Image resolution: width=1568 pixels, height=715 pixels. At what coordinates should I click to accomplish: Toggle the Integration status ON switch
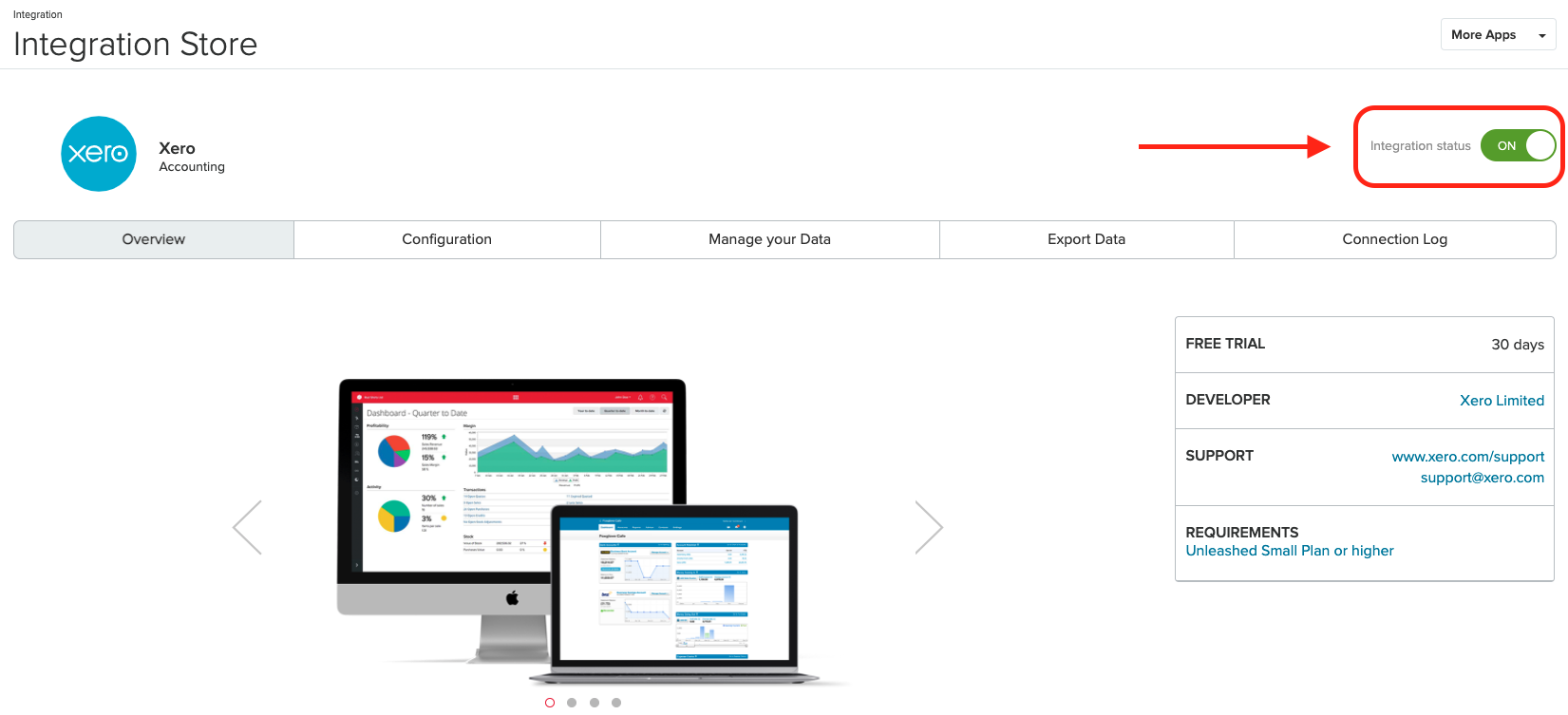coord(1518,145)
